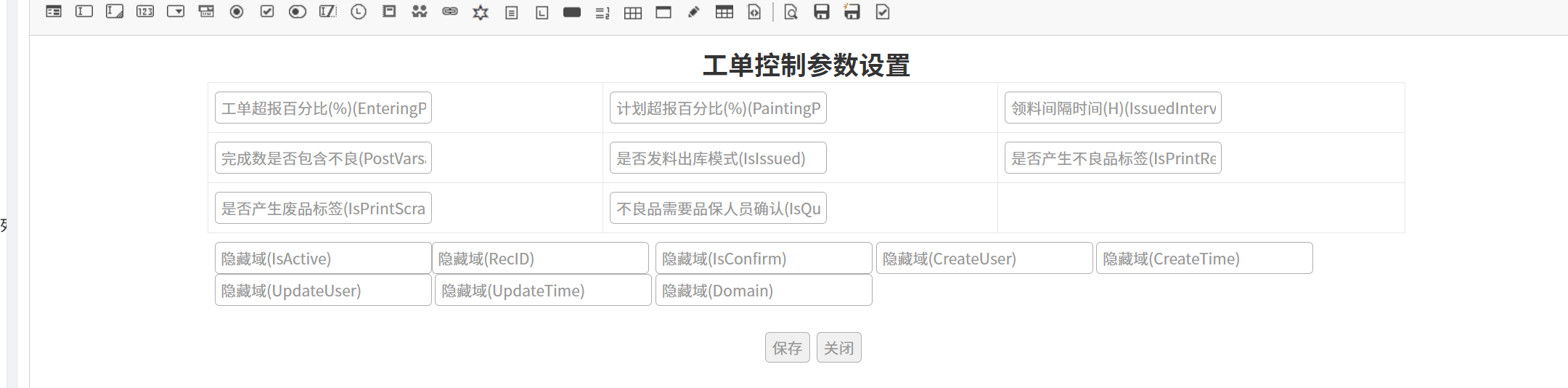Click the document with checkmark icon
The width and height of the screenshot is (1568, 388).
point(883,12)
